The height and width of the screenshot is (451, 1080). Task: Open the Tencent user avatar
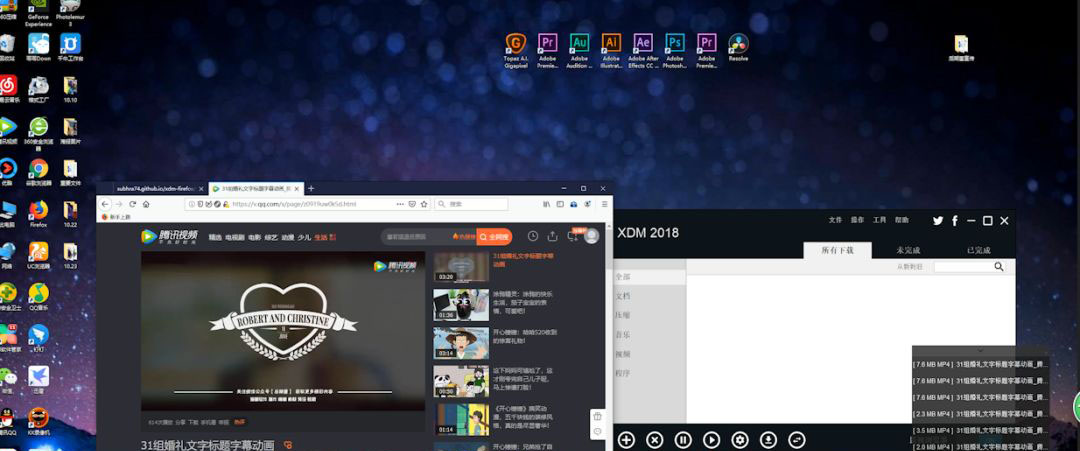(592, 236)
